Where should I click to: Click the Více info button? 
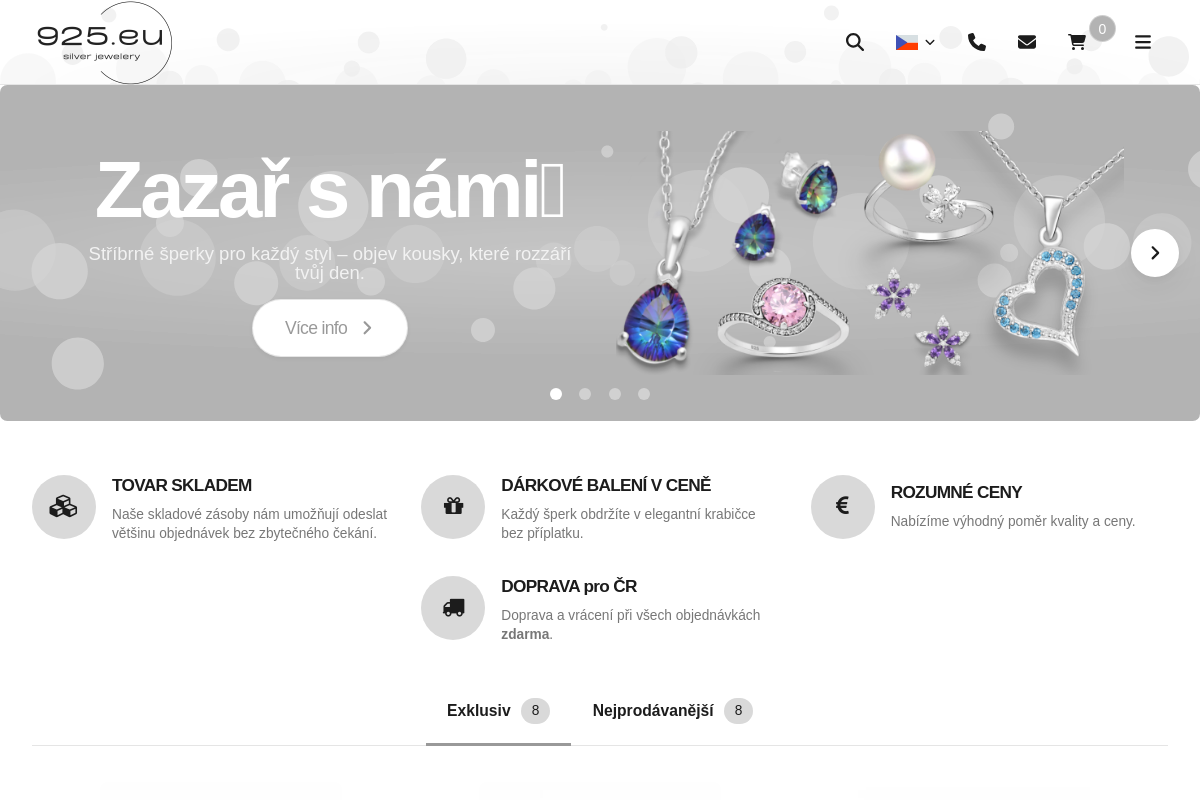coord(330,328)
